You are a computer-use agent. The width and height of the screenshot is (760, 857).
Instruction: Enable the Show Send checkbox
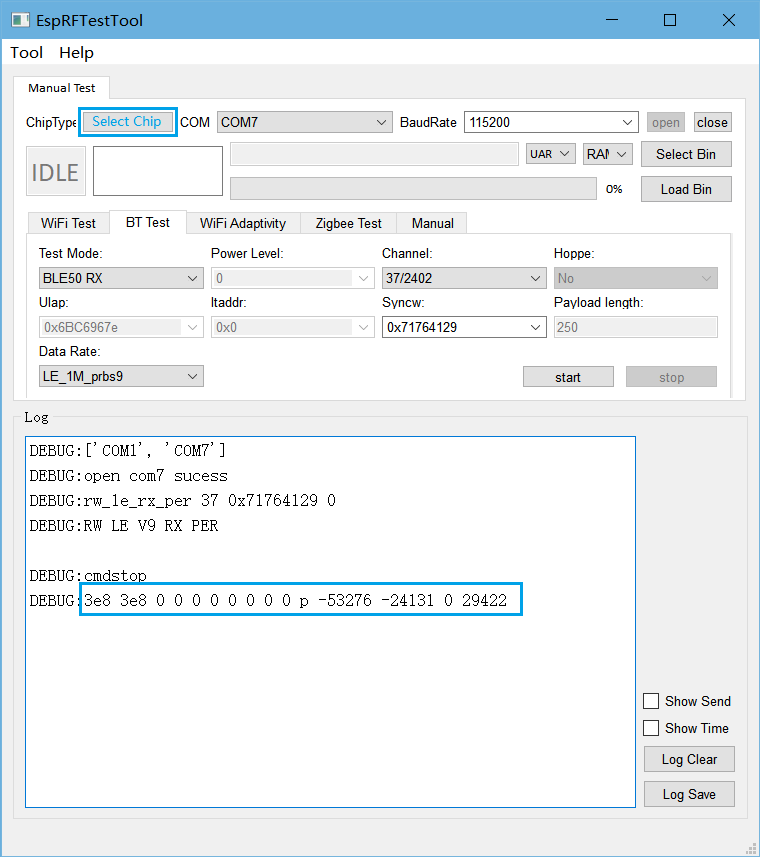tap(651, 701)
